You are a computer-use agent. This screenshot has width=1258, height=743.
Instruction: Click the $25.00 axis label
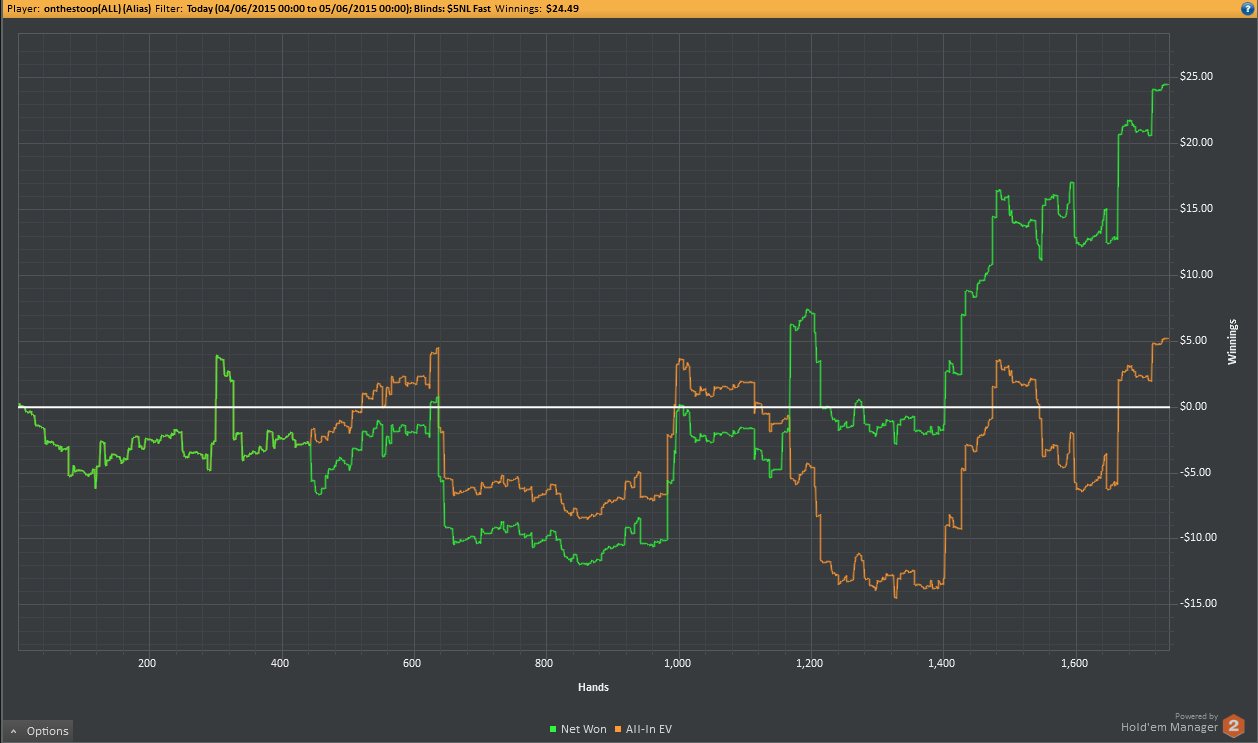click(x=1196, y=77)
